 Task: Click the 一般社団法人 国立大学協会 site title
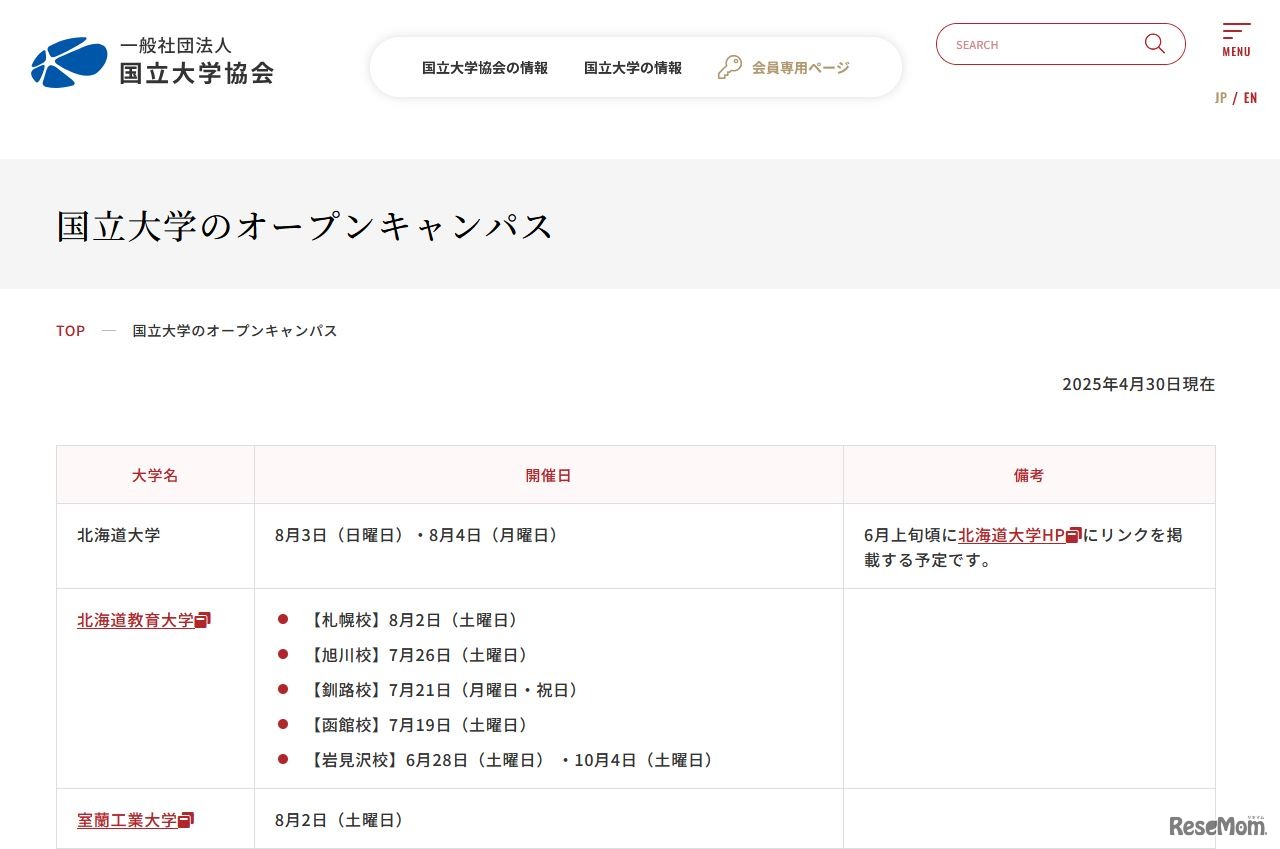click(196, 62)
